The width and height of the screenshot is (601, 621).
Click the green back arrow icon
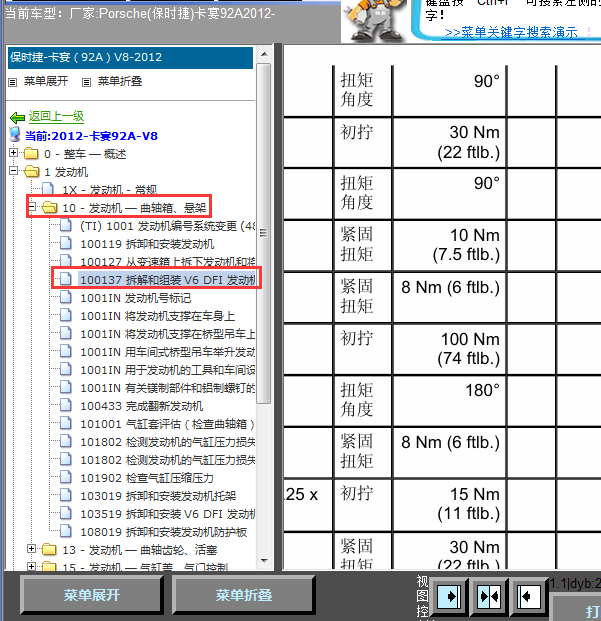point(17,117)
